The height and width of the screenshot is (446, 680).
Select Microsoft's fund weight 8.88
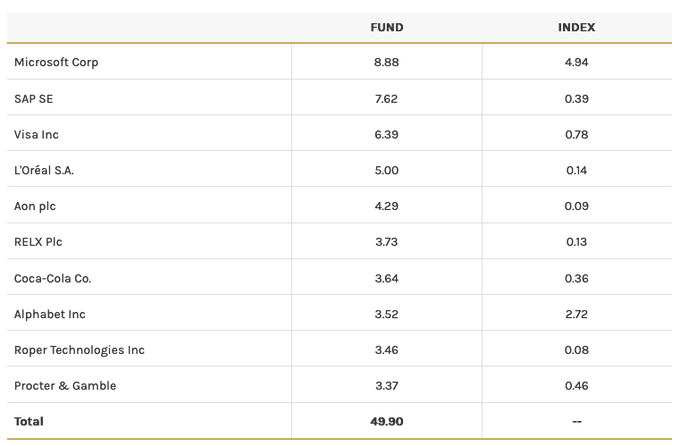click(x=386, y=62)
